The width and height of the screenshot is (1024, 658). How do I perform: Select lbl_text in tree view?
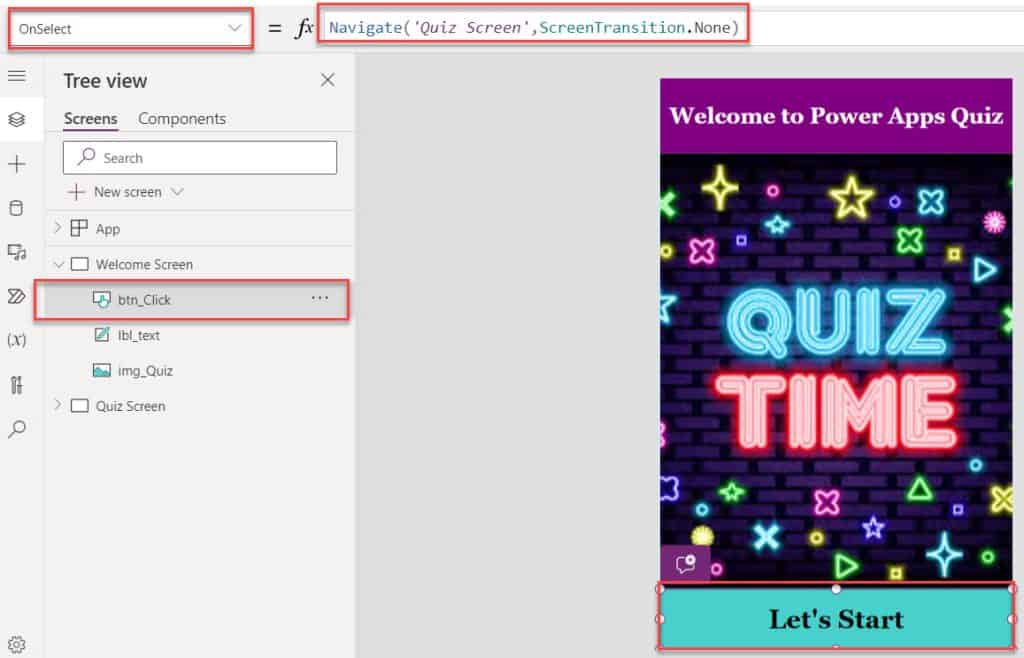(139, 336)
